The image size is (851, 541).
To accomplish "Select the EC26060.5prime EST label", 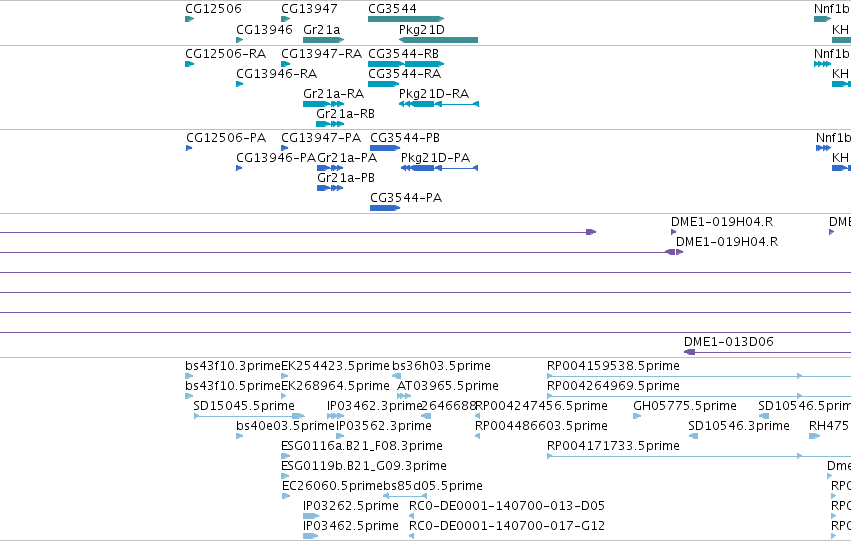I will [333, 486].
